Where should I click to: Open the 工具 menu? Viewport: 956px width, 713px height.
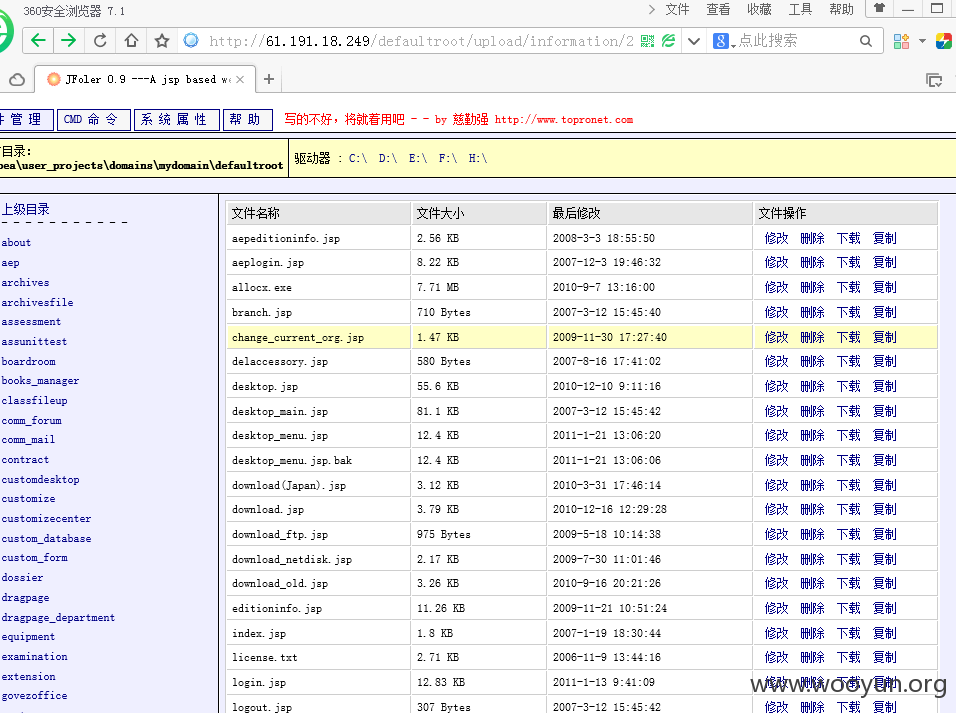pos(800,9)
